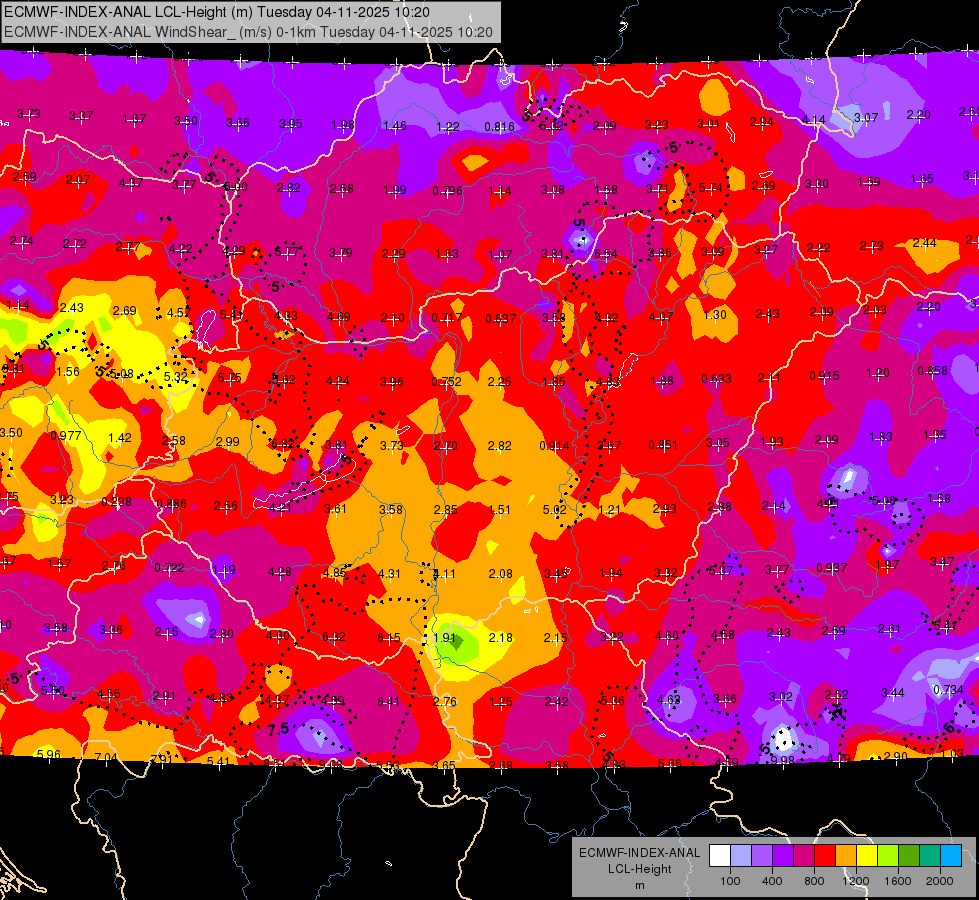Click the 7.5 contour line label
Viewport: 979px width, 900px height.
pyautogui.click(x=278, y=729)
